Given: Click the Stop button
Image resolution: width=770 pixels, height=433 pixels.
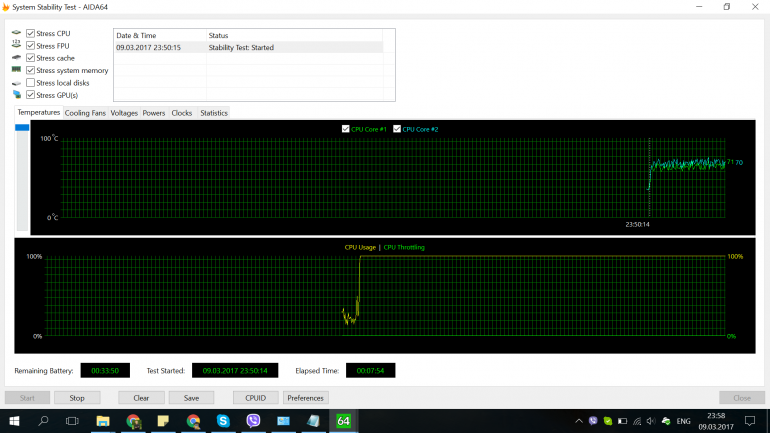Looking at the screenshot, I should [77, 398].
